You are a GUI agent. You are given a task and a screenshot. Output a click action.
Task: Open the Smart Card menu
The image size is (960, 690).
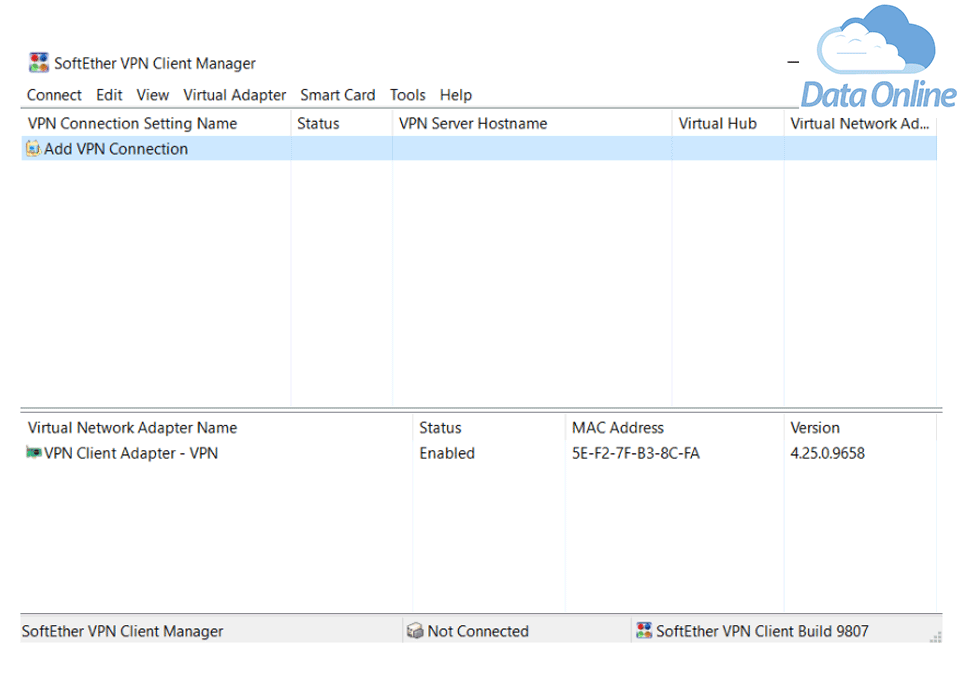[x=337, y=96]
